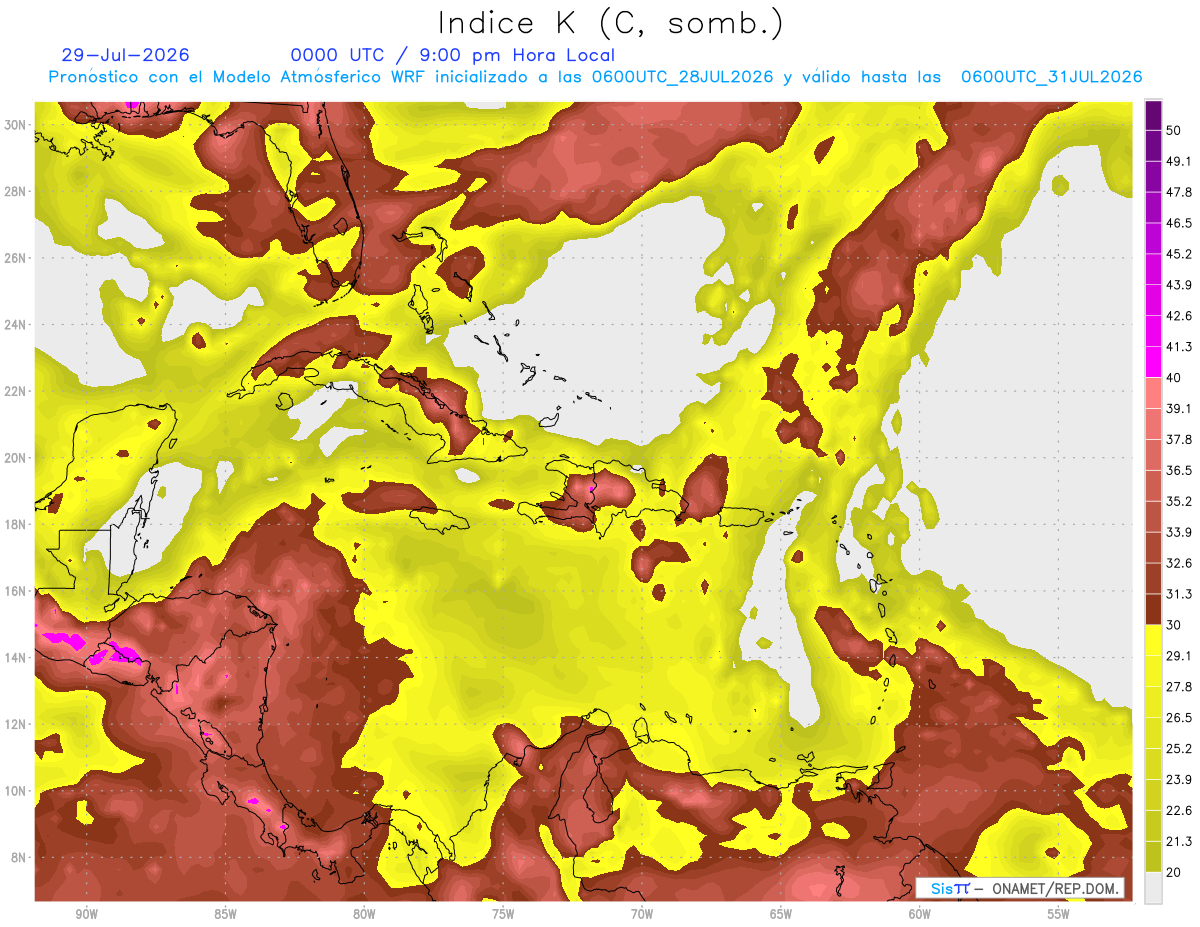Click the colorbar label "33.9"
This screenshot has width=1200, height=927.
1178,532
